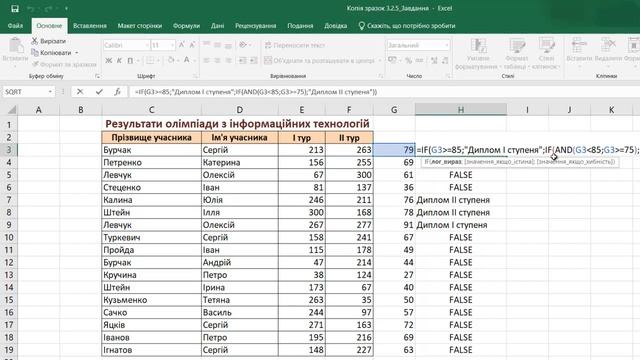Viewport: 640px width, 360px height.
Task: Click inside the formula bar text
Action: coord(256,92)
